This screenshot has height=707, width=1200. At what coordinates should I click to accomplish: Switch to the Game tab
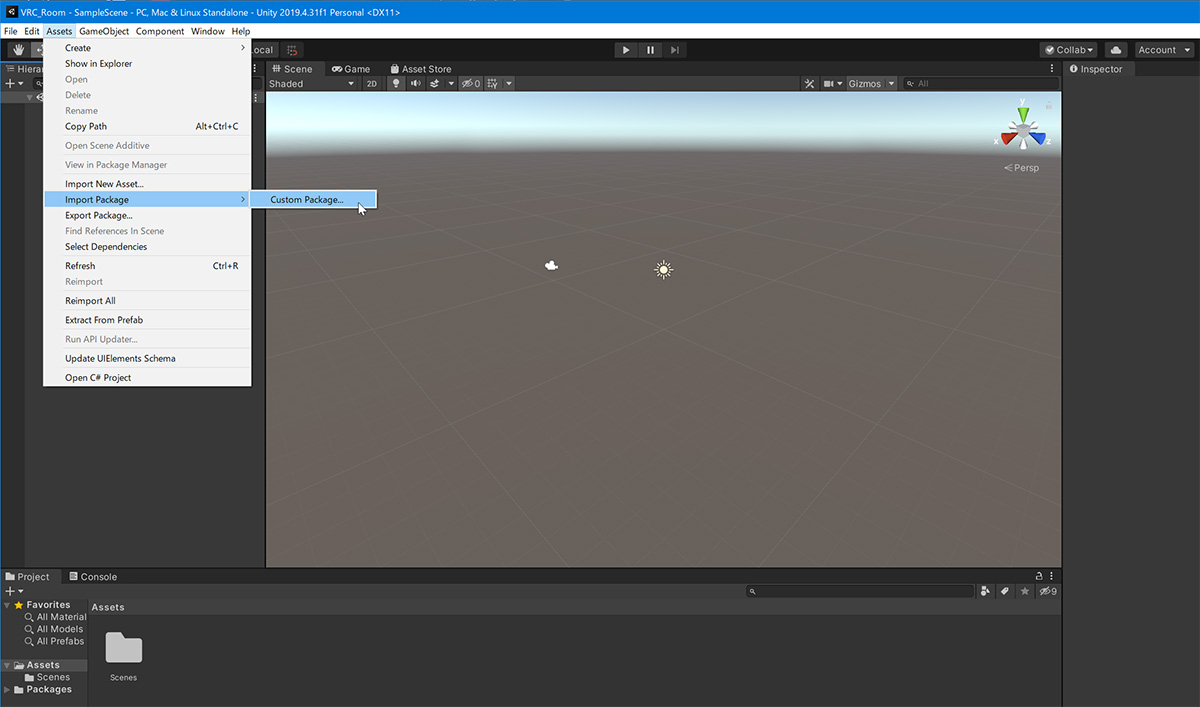(351, 69)
